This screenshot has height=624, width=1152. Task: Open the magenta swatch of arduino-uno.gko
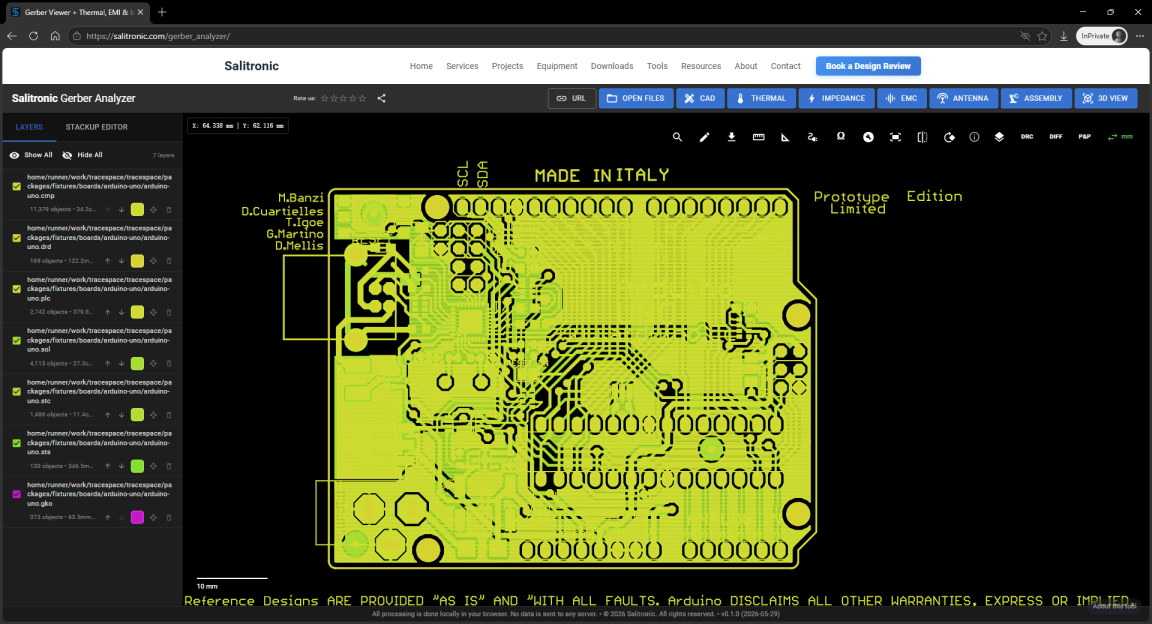tap(137, 517)
